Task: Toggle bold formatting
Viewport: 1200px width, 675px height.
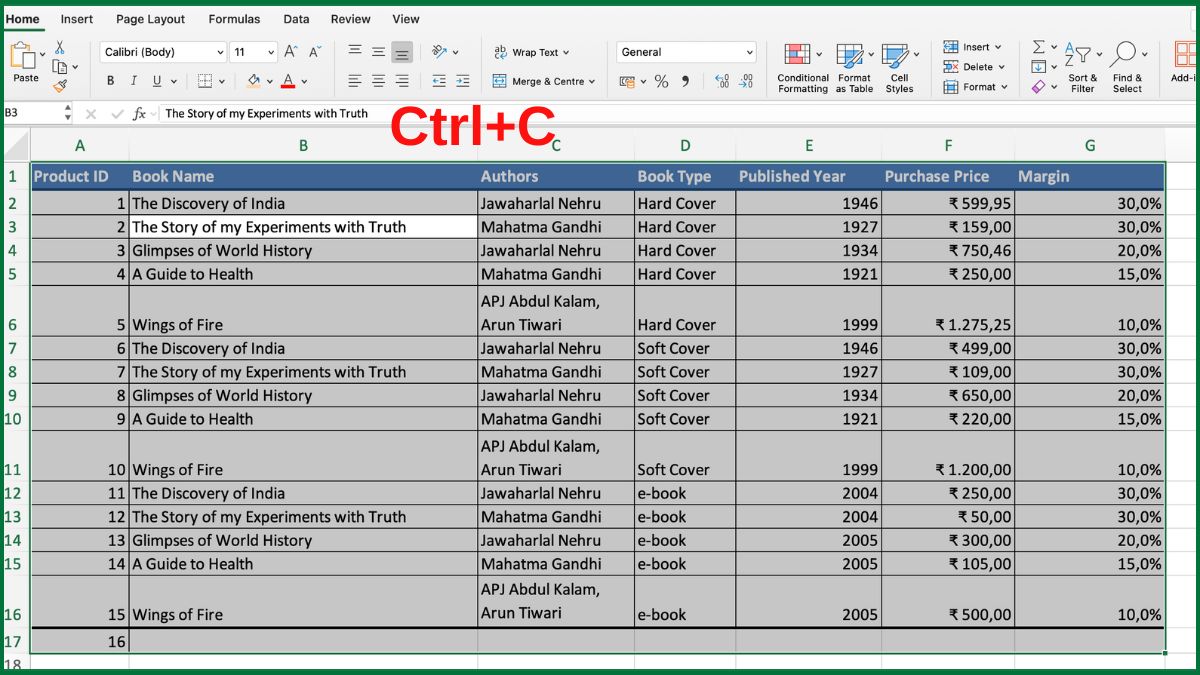Action: point(110,81)
